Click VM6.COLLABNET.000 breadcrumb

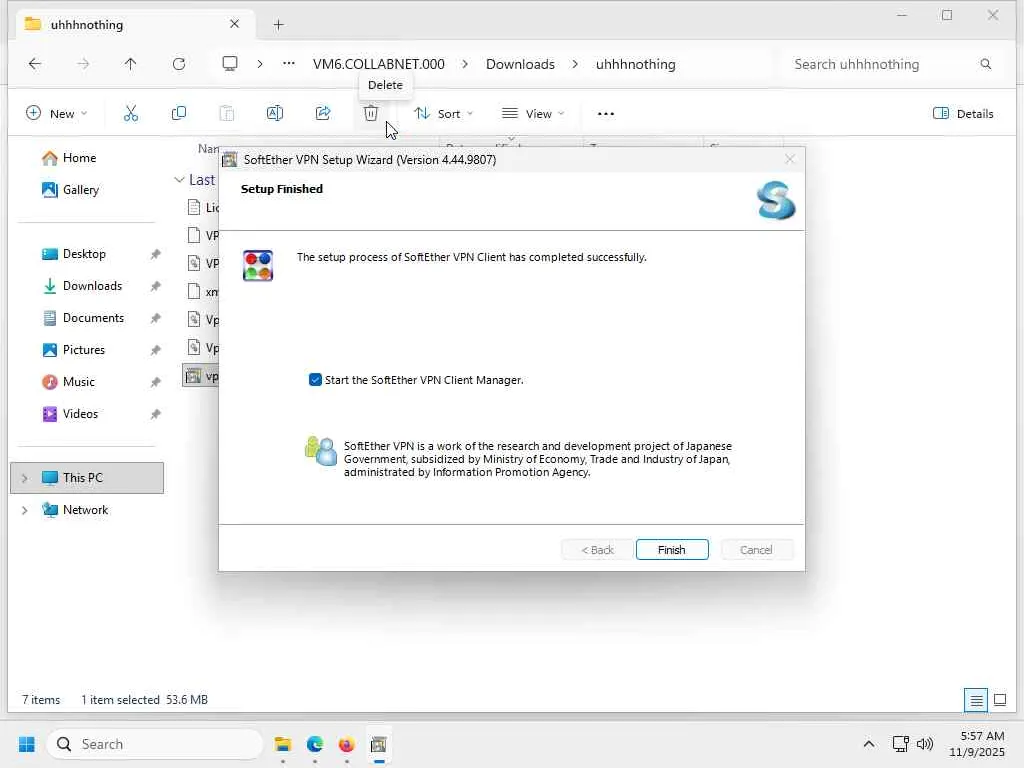coord(379,64)
